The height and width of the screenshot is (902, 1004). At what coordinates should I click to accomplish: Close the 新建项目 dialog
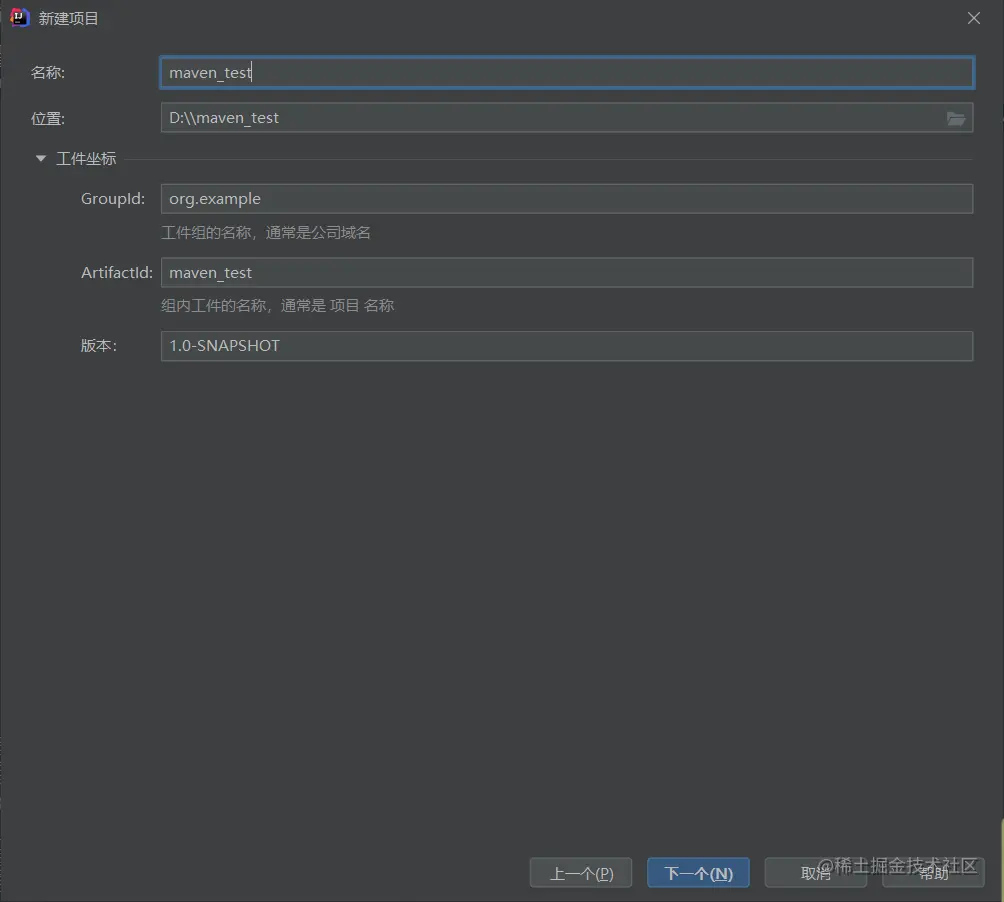point(973,18)
